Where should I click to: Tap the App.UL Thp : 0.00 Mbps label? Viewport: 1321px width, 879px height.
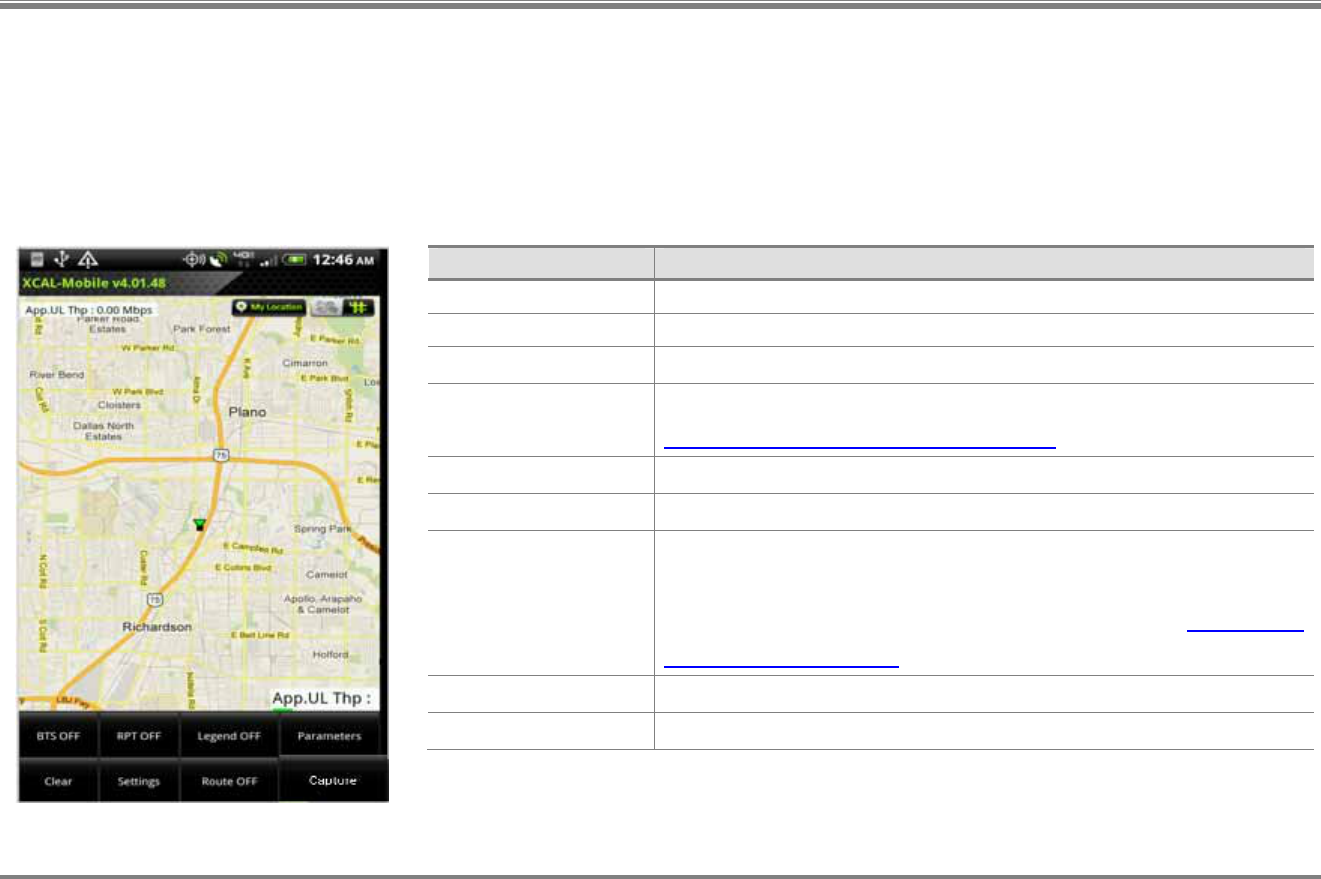point(88,310)
